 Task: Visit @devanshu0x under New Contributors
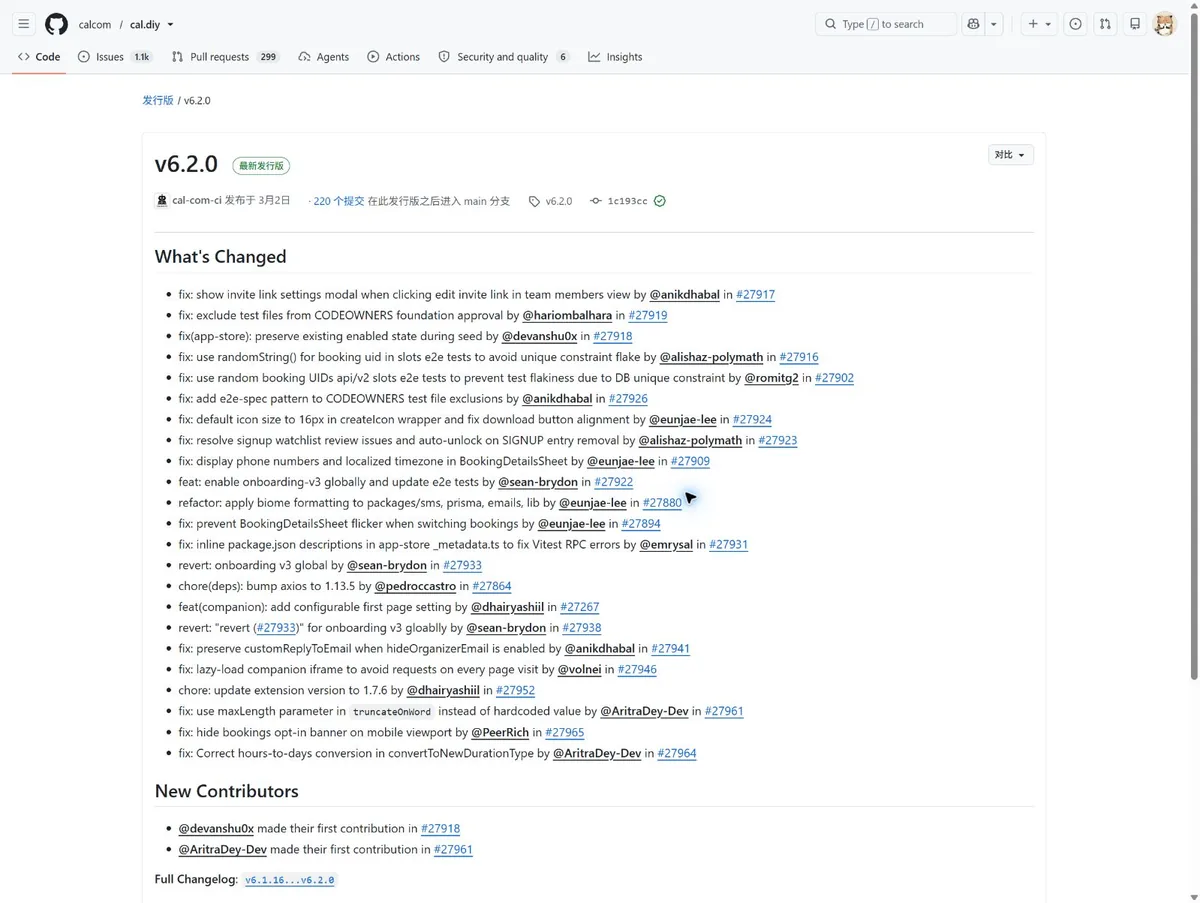click(216, 829)
